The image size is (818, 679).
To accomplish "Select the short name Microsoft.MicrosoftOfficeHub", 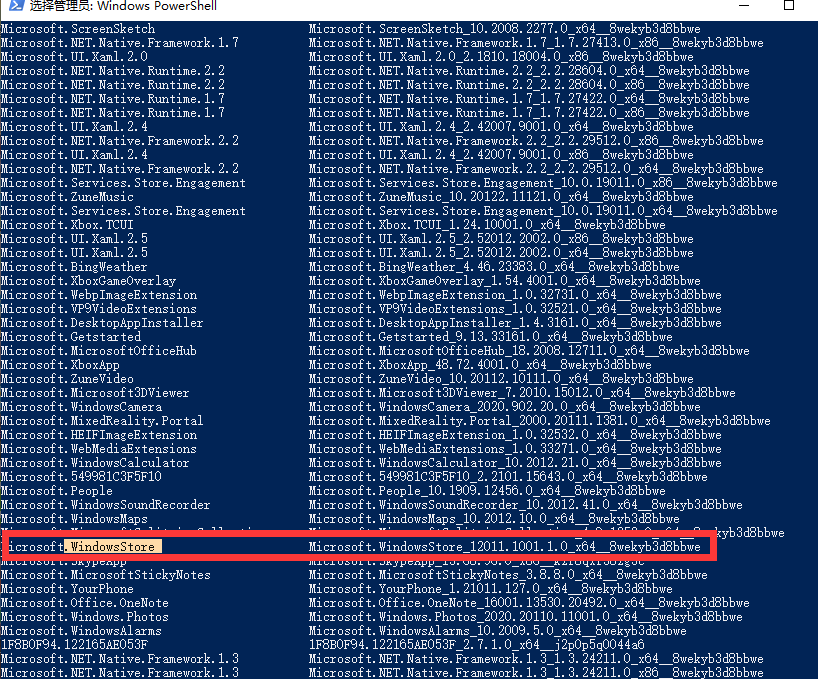I will point(99,351).
